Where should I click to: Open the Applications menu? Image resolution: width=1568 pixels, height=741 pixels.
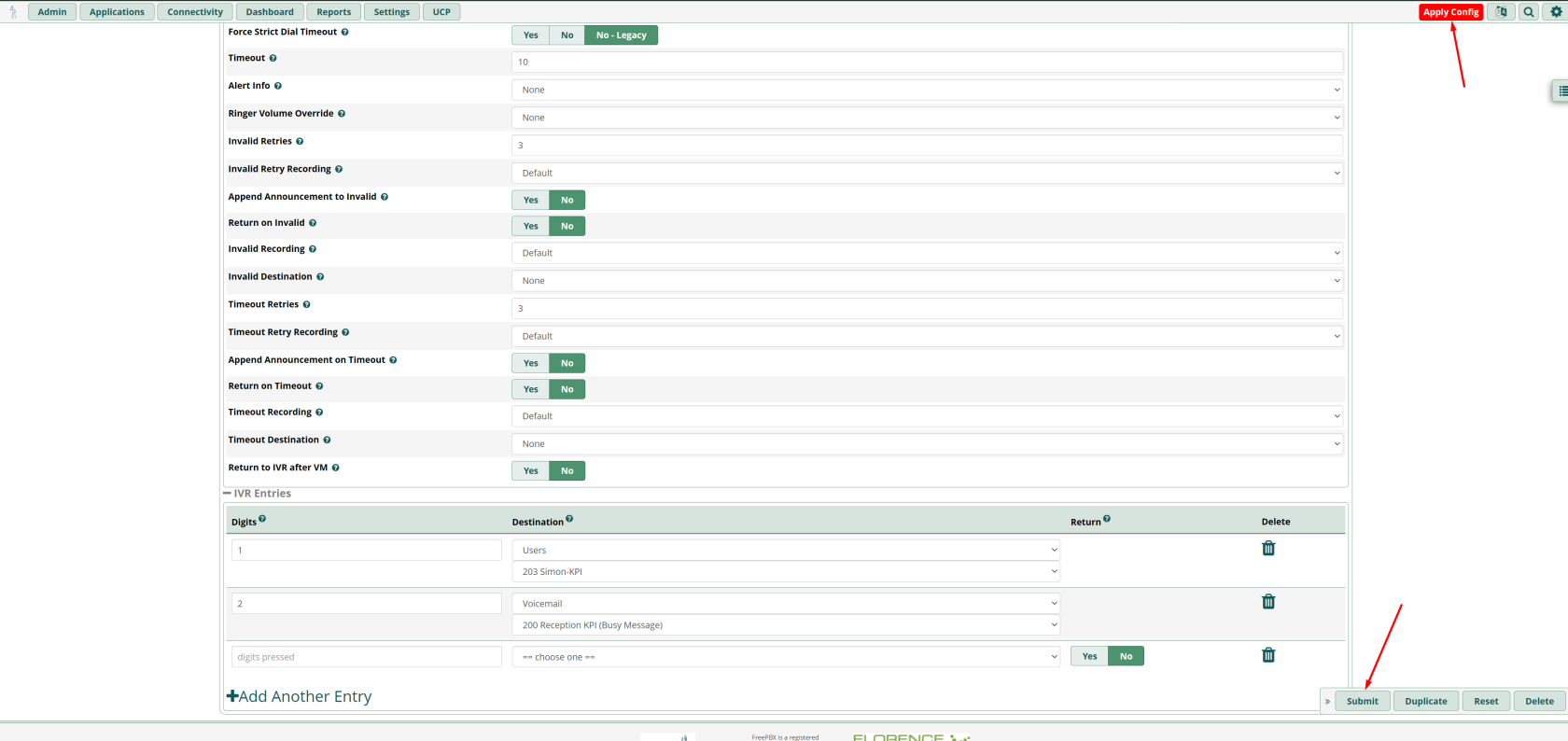(117, 12)
